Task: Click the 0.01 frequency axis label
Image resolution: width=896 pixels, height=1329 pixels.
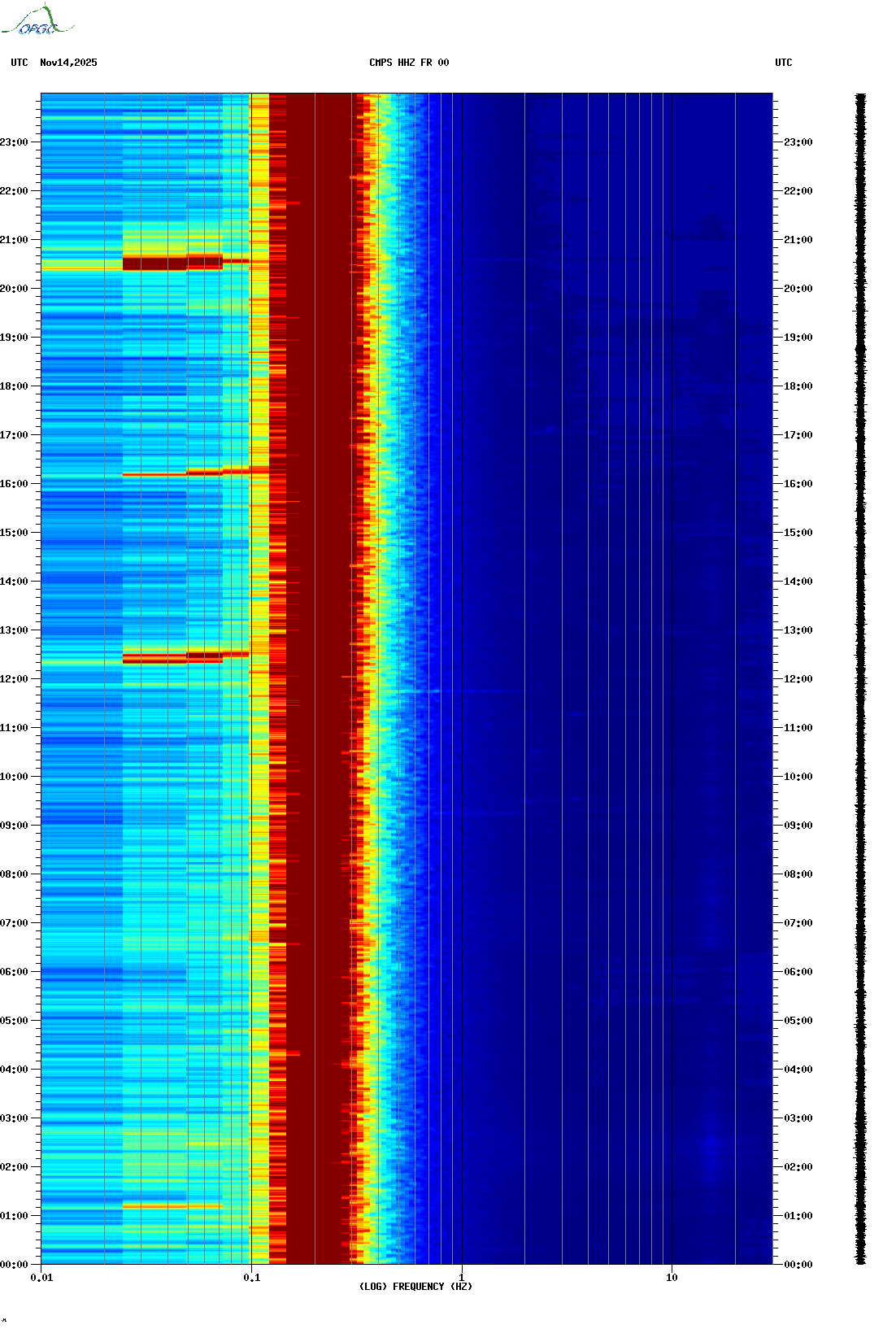Action: tap(41, 1278)
